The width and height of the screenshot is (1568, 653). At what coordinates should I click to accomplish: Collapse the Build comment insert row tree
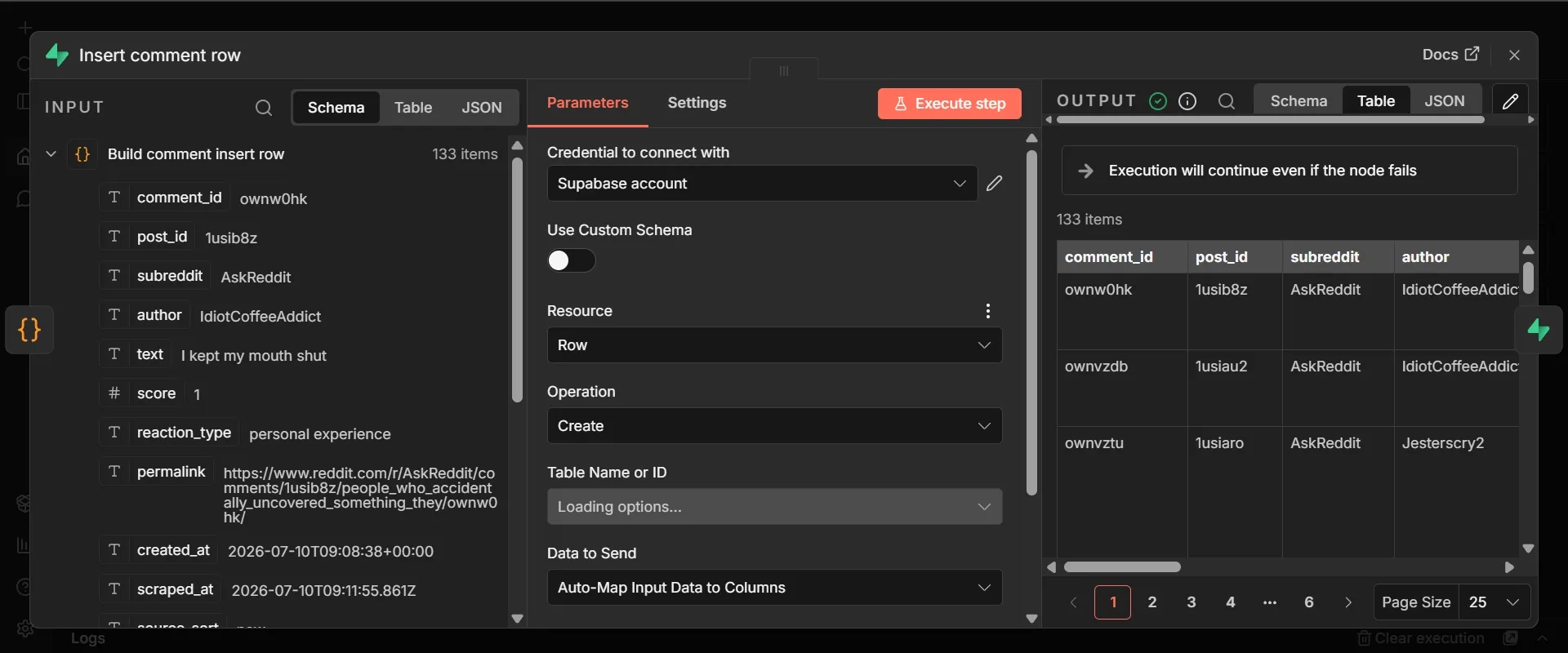(x=51, y=154)
